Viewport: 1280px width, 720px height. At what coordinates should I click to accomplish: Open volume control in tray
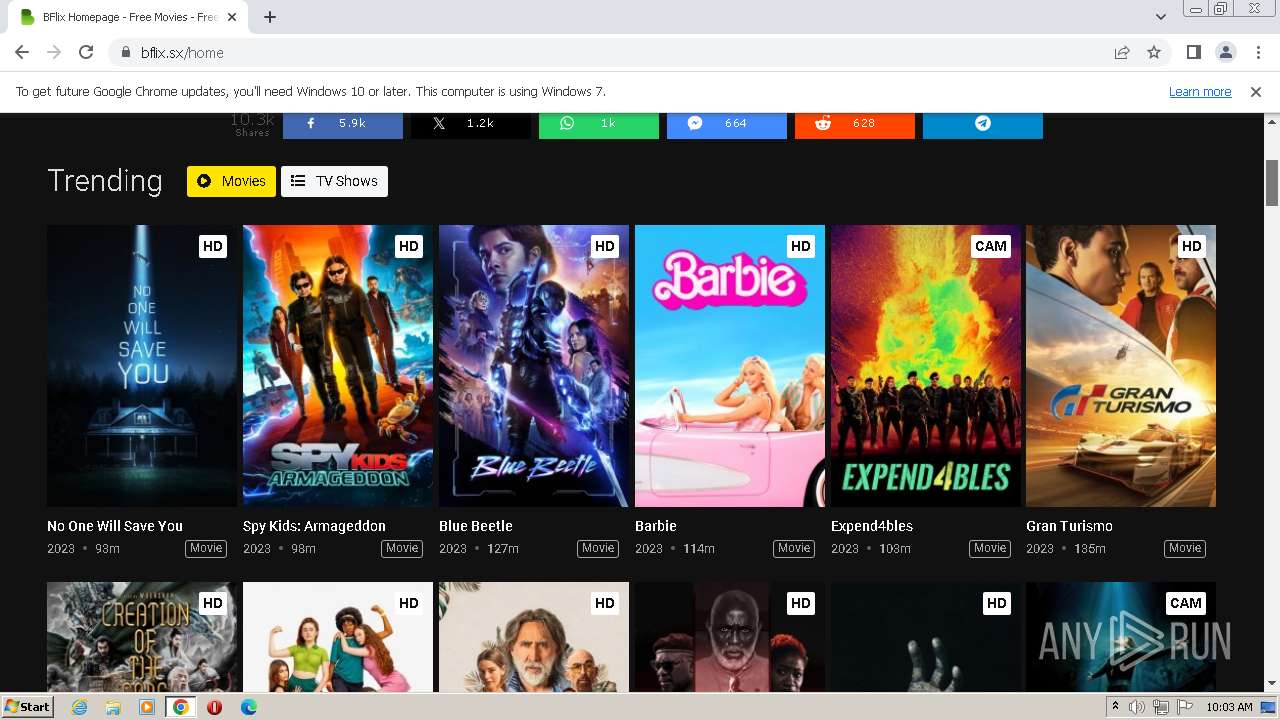pos(1136,707)
